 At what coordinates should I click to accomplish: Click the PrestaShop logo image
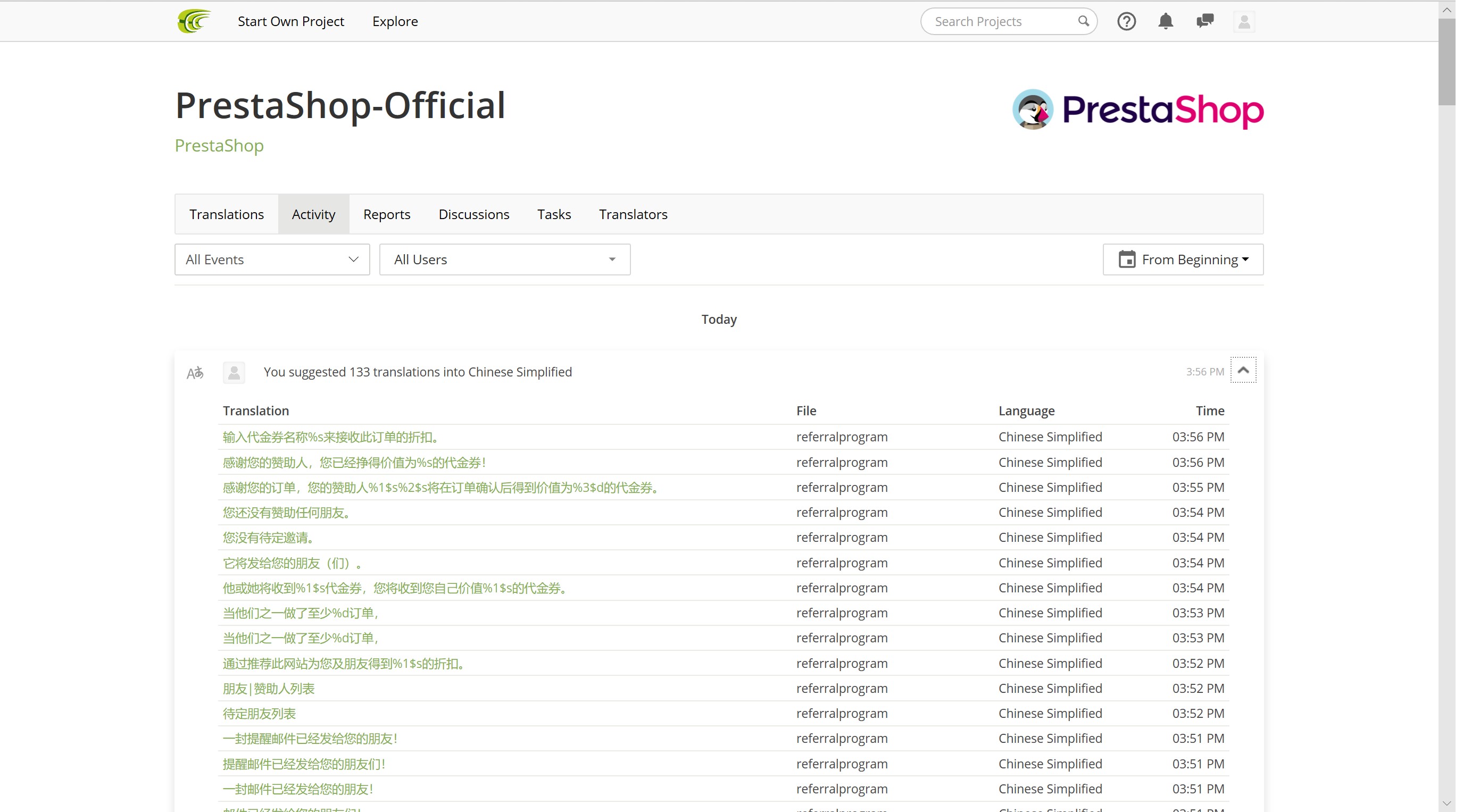(1137, 110)
